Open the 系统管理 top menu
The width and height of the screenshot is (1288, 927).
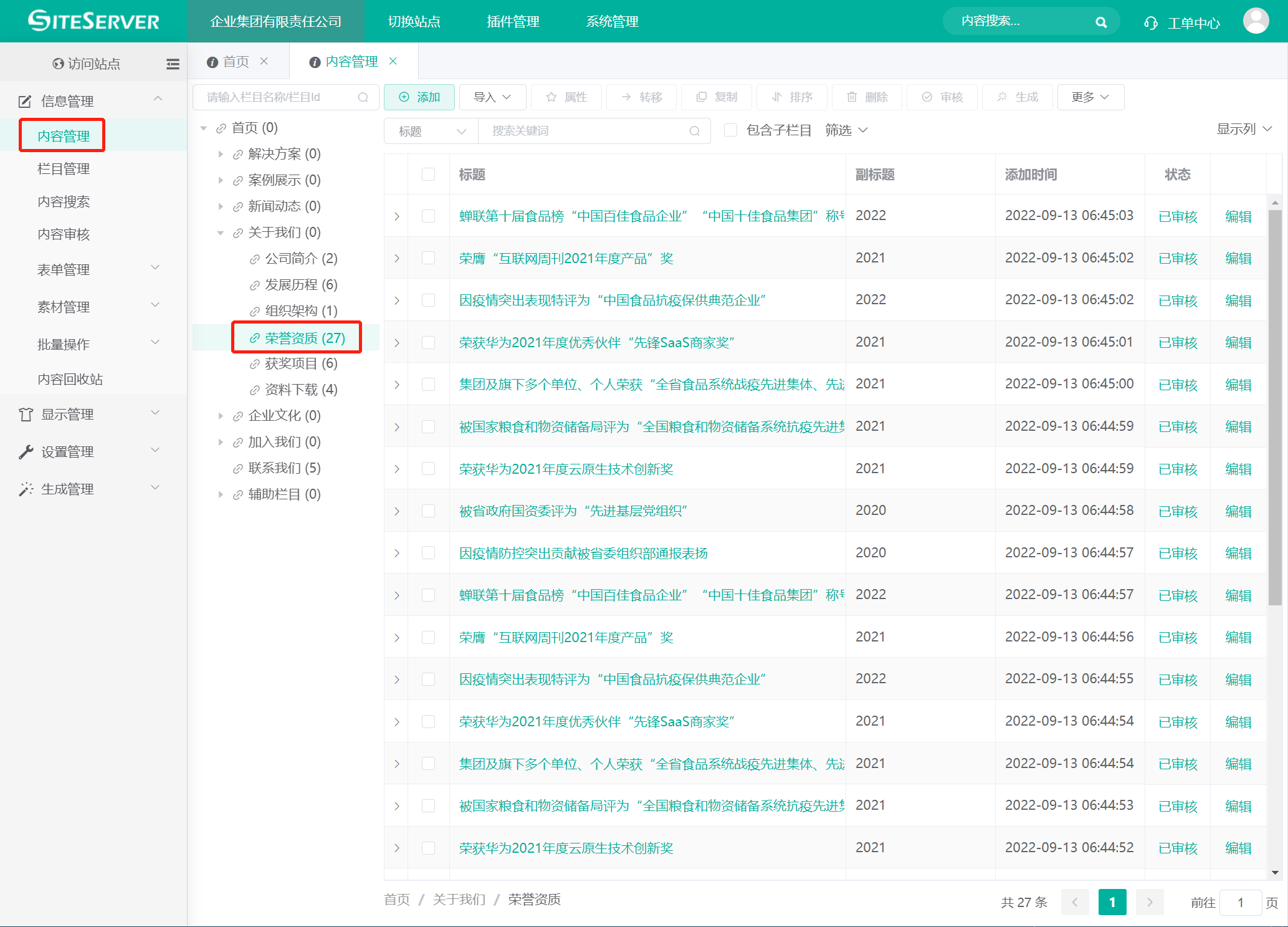tap(612, 22)
